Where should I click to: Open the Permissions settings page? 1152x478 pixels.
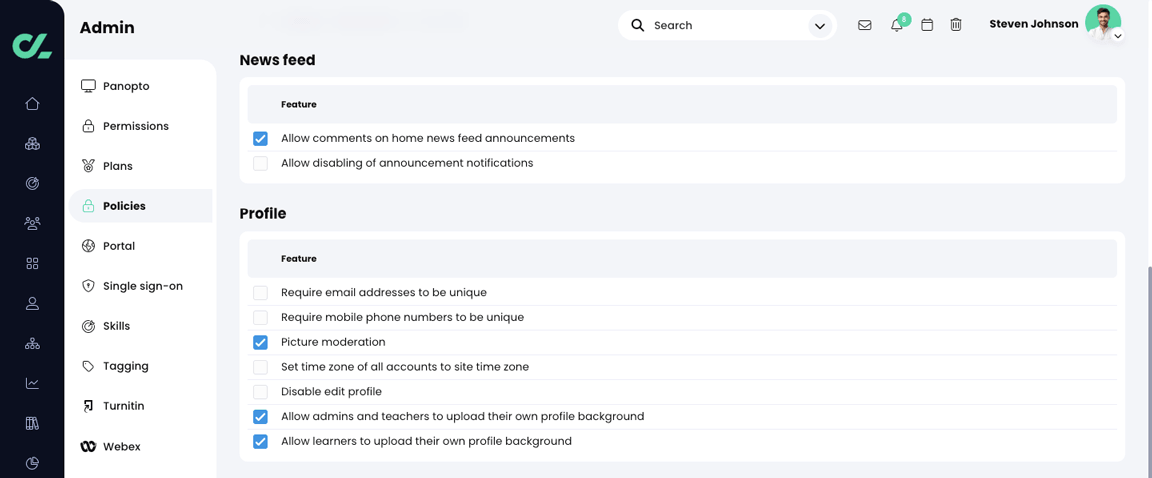tap(136, 126)
